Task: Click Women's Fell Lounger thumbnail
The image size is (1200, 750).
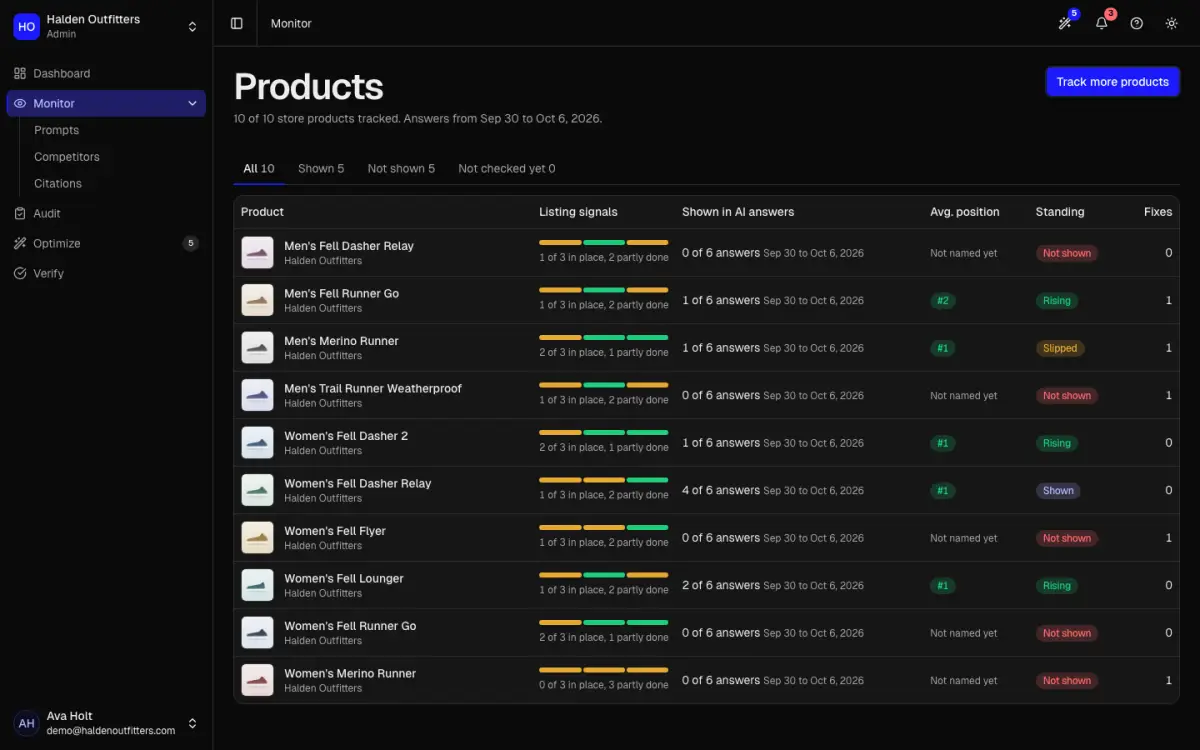Action: coord(258,585)
